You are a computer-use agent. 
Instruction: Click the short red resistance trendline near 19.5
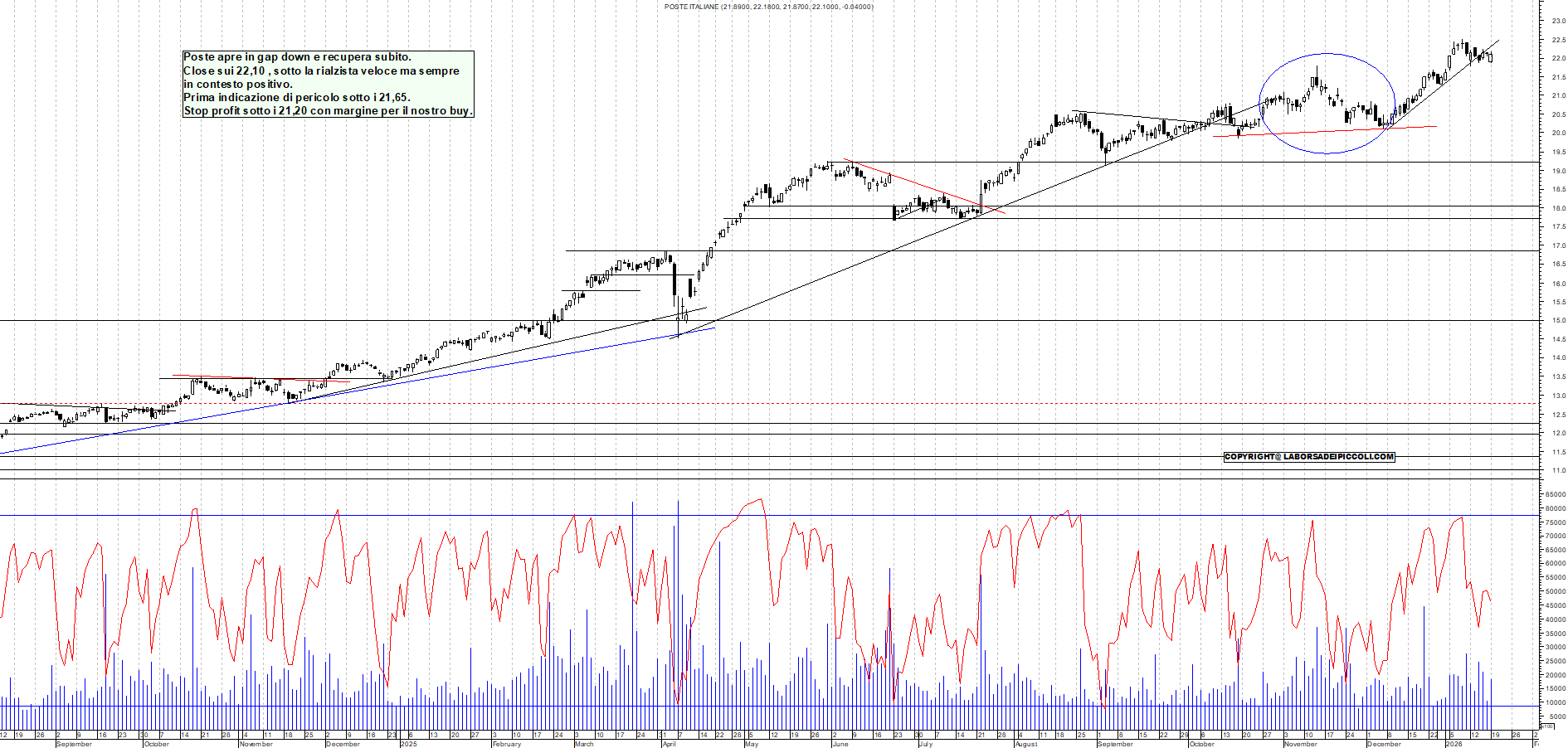point(913,187)
